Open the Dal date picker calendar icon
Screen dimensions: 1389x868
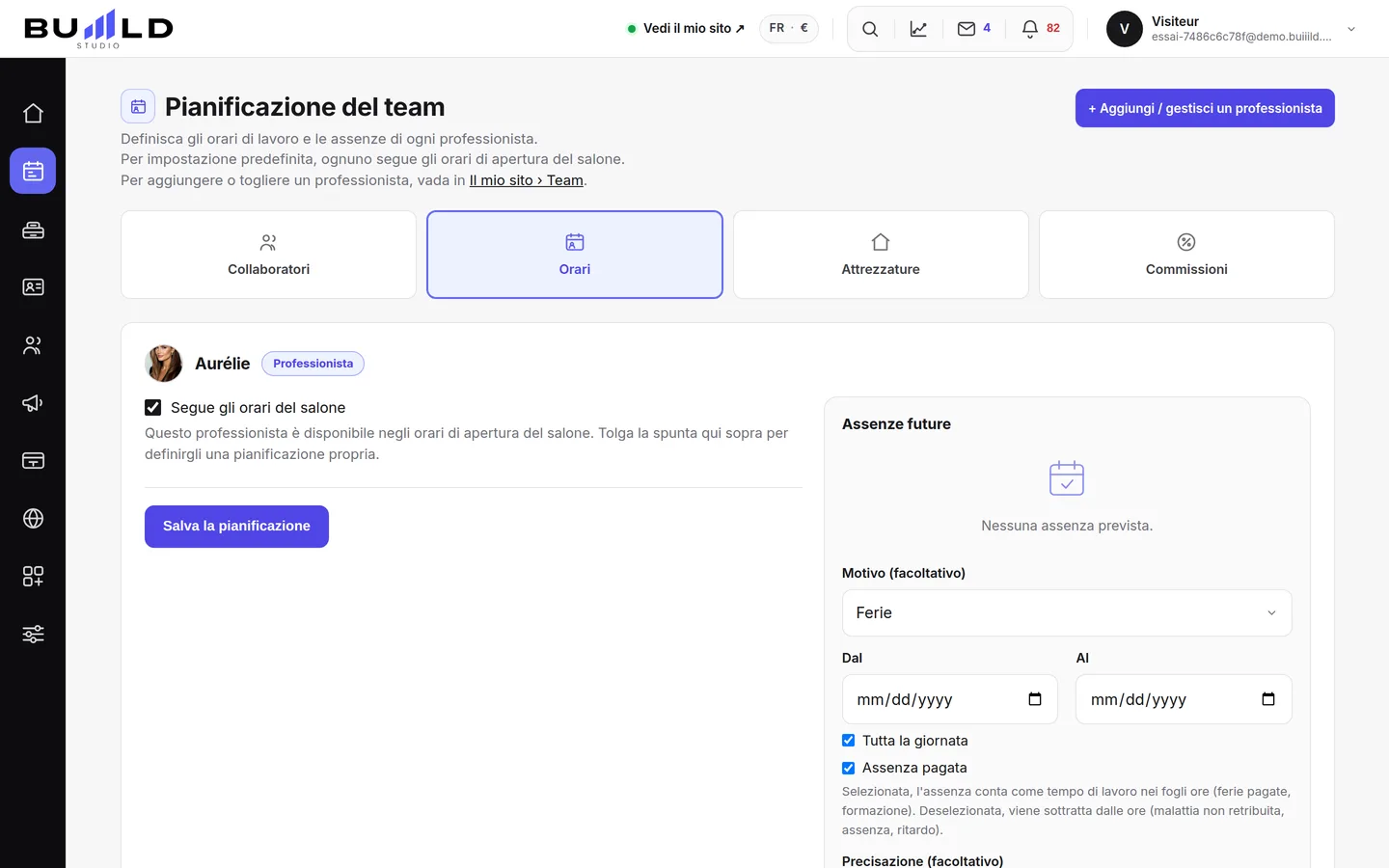1035,699
